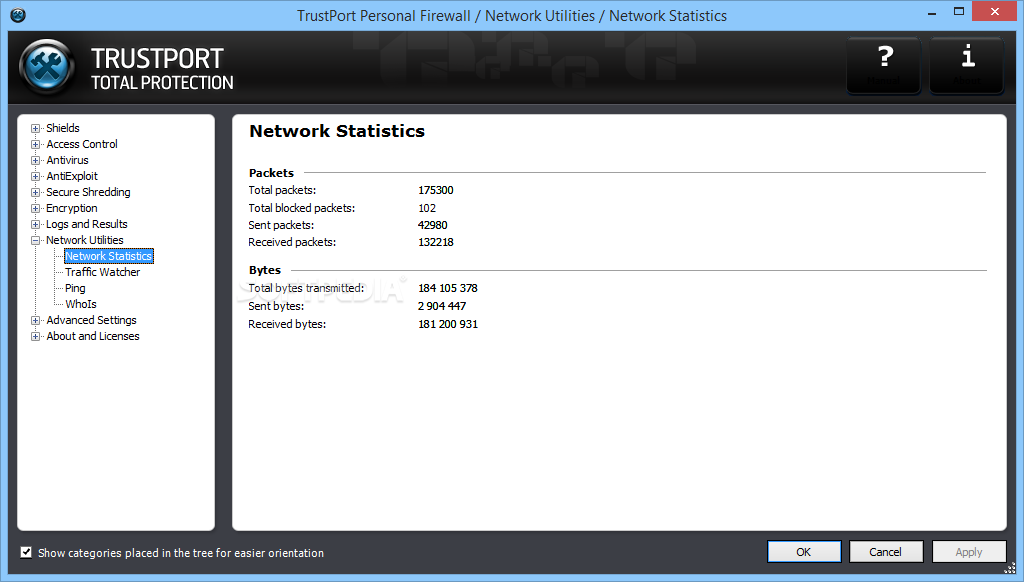Expand the Advanced Settings tree node
This screenshot has width=1024, height=582.
35,320
